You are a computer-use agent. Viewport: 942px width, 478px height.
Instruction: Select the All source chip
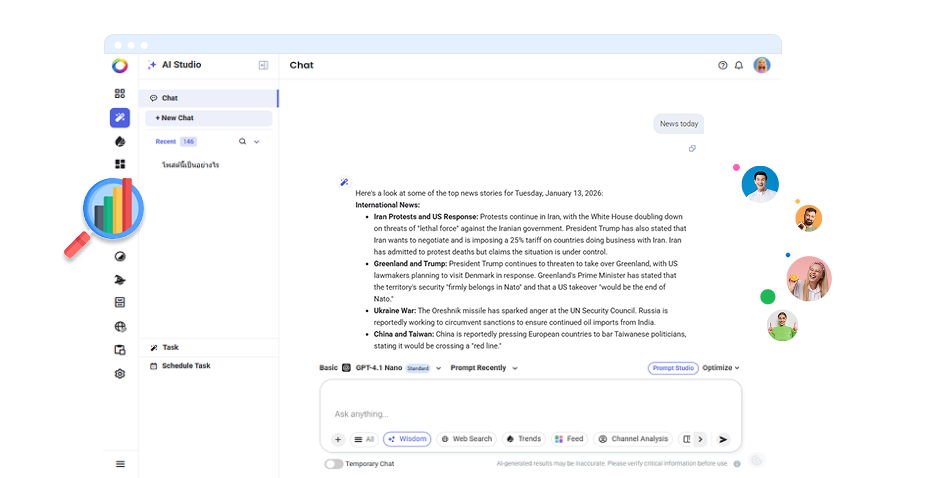pyautogui.click(x=364, y=439)
